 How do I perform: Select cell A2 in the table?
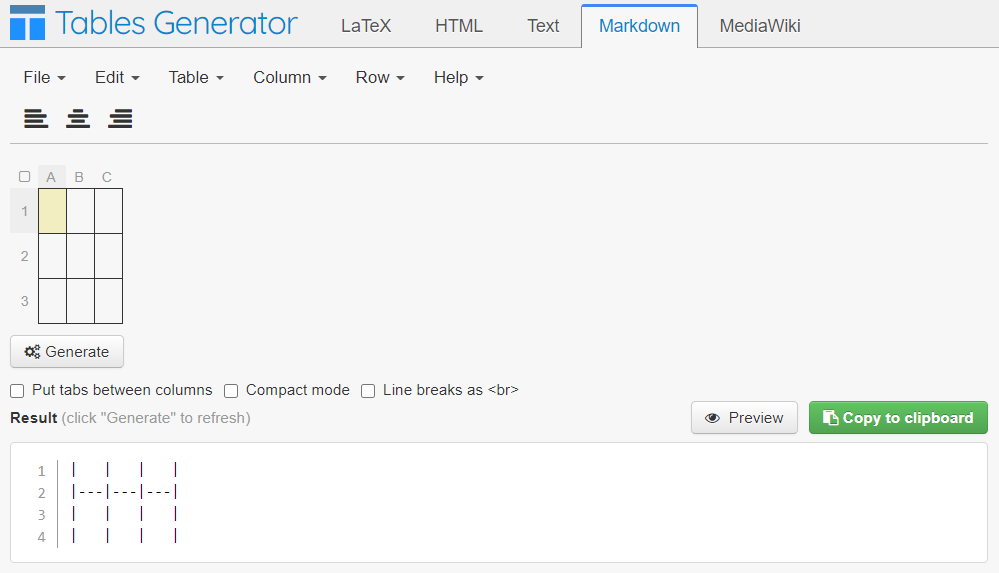(x=52, y=256)
